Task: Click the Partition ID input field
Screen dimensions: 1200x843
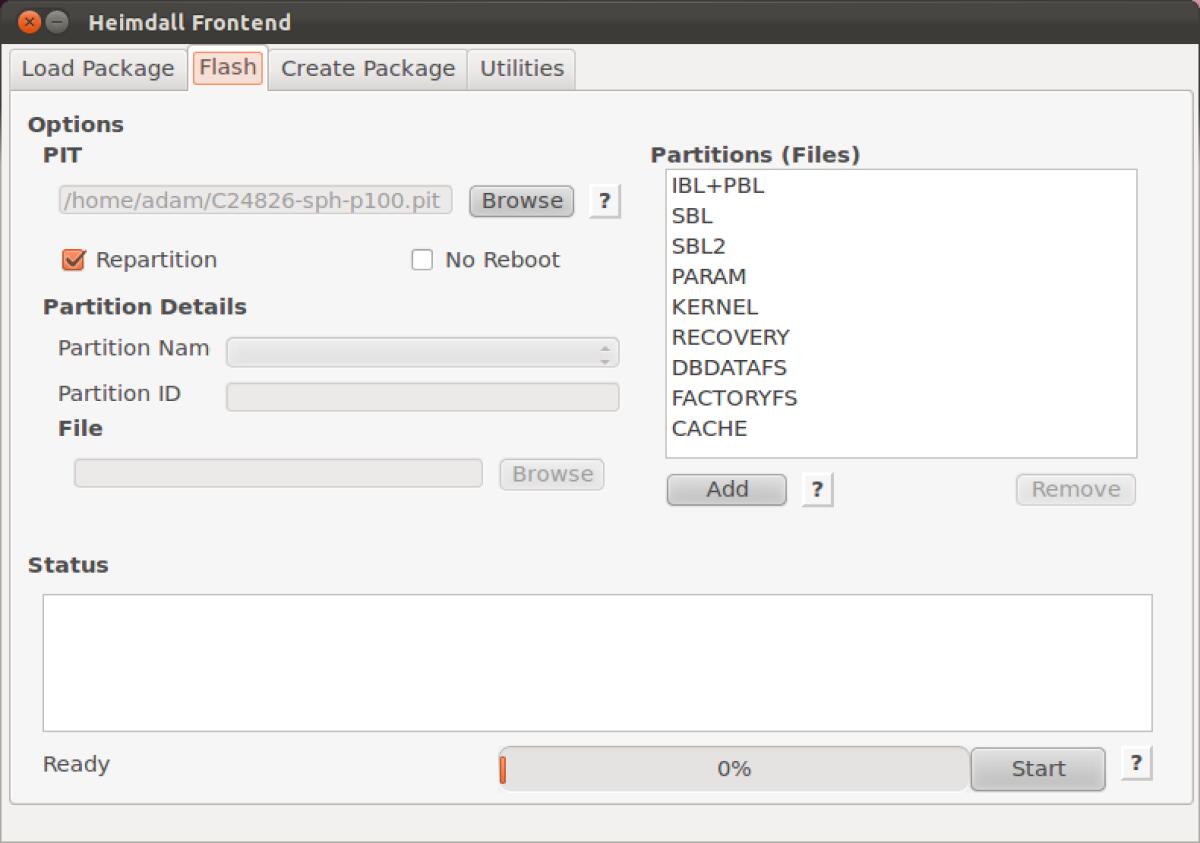Action: click(422, 396)
